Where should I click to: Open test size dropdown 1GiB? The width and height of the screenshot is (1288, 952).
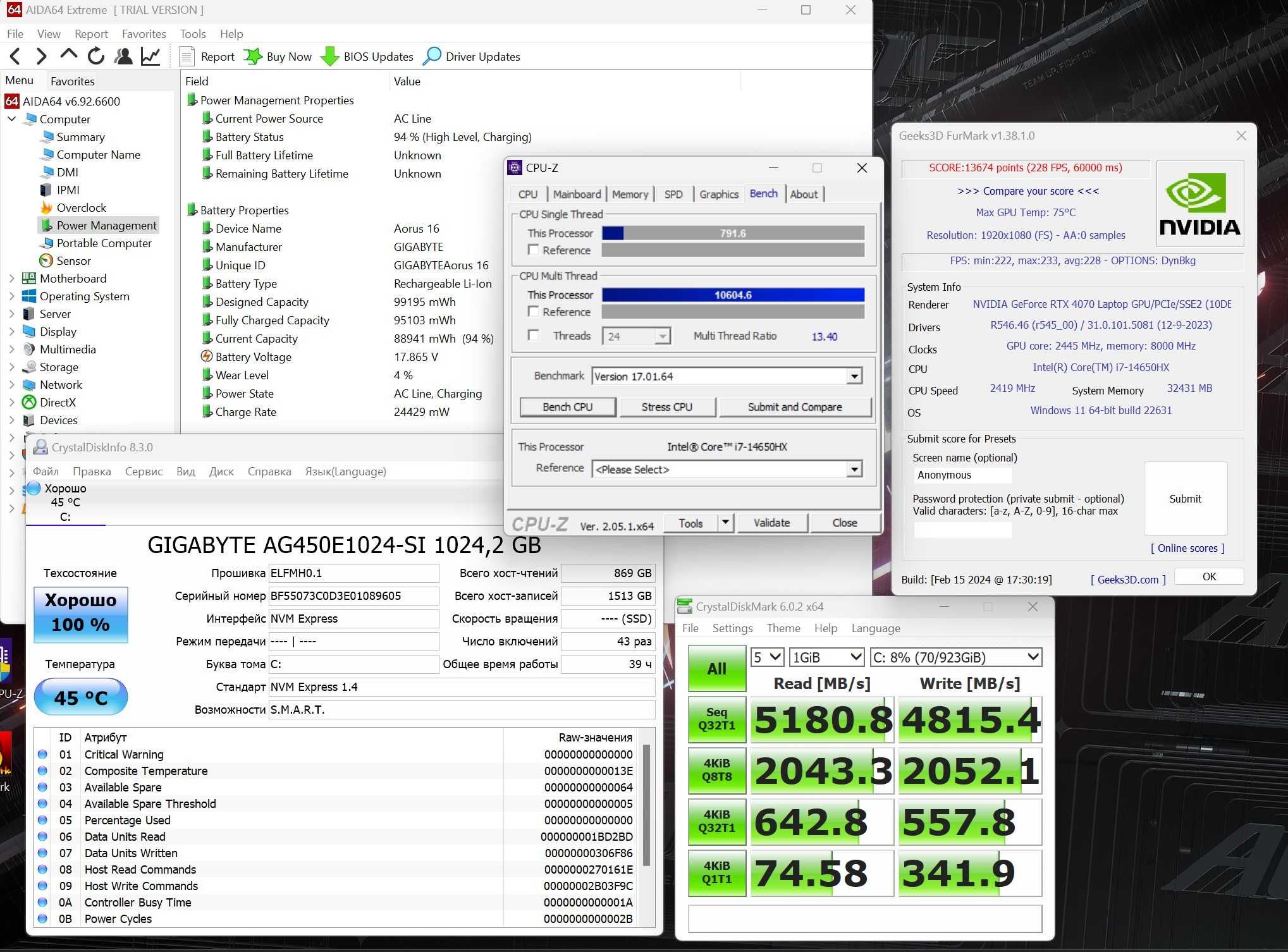[826, 657]
